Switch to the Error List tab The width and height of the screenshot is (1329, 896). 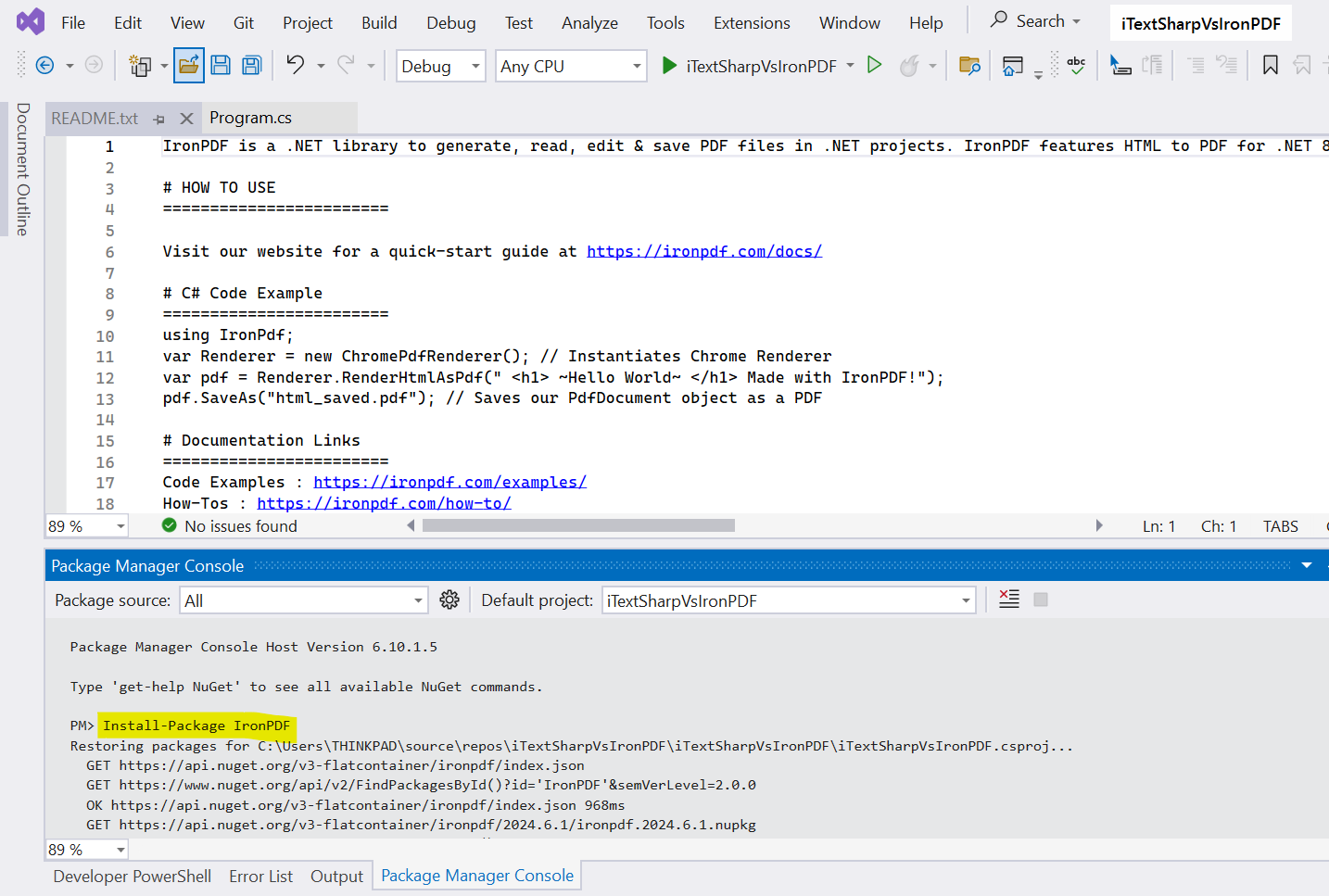(260, 877)
